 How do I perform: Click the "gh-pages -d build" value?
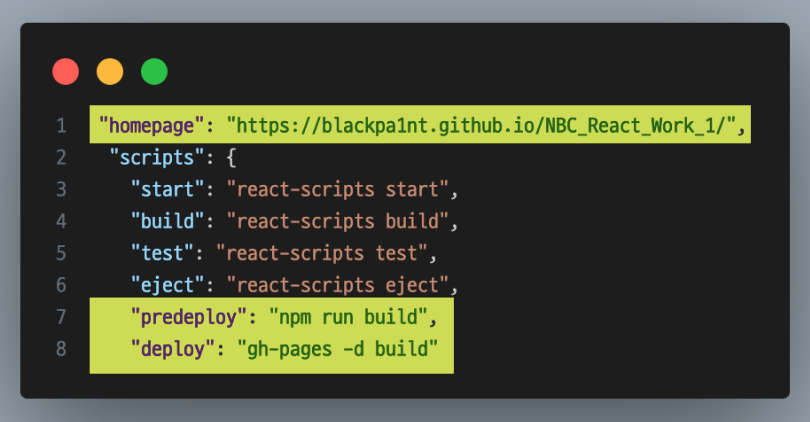[x=337, y=349]
